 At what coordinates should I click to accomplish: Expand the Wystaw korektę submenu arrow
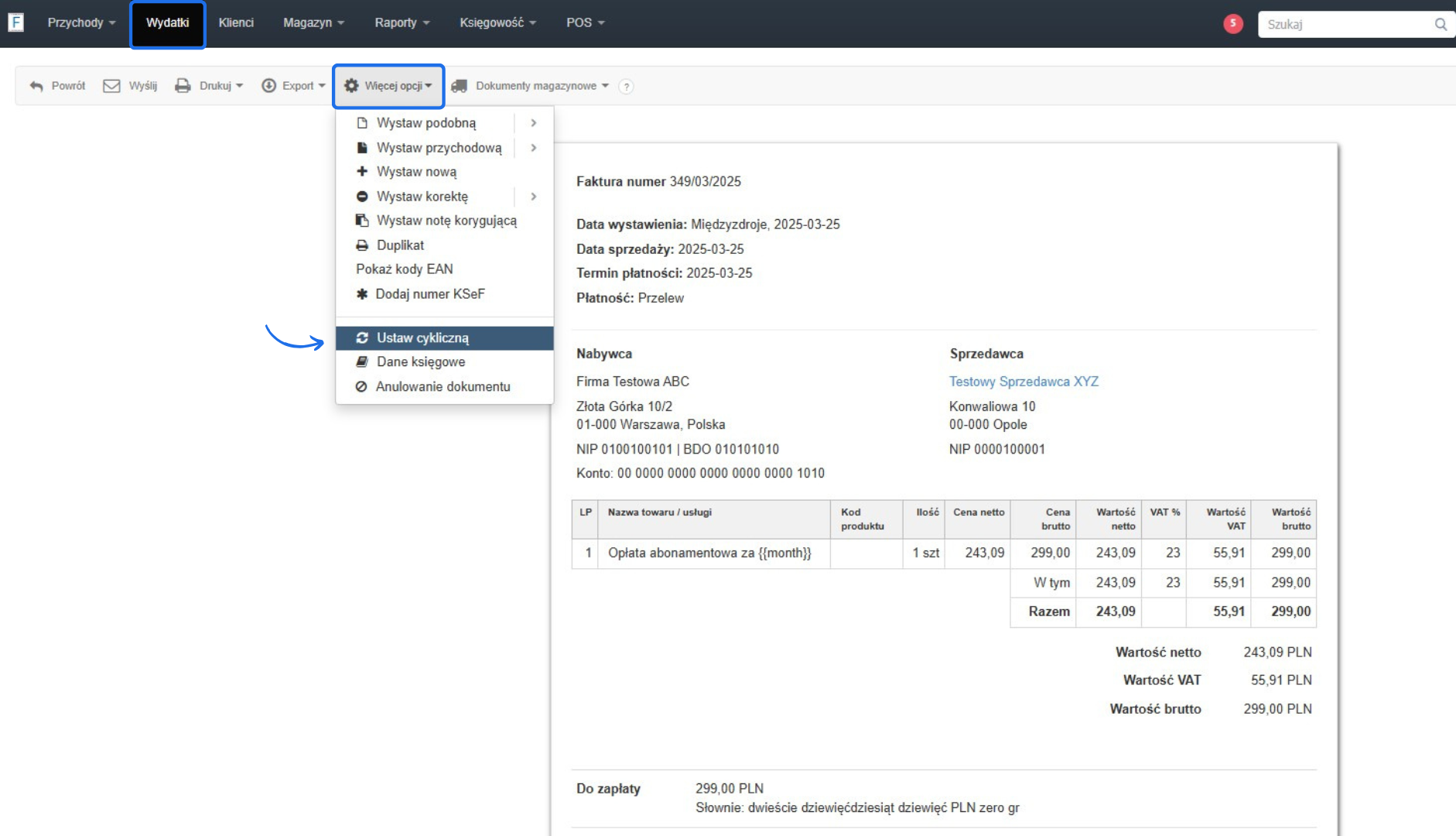coord(533,197)
